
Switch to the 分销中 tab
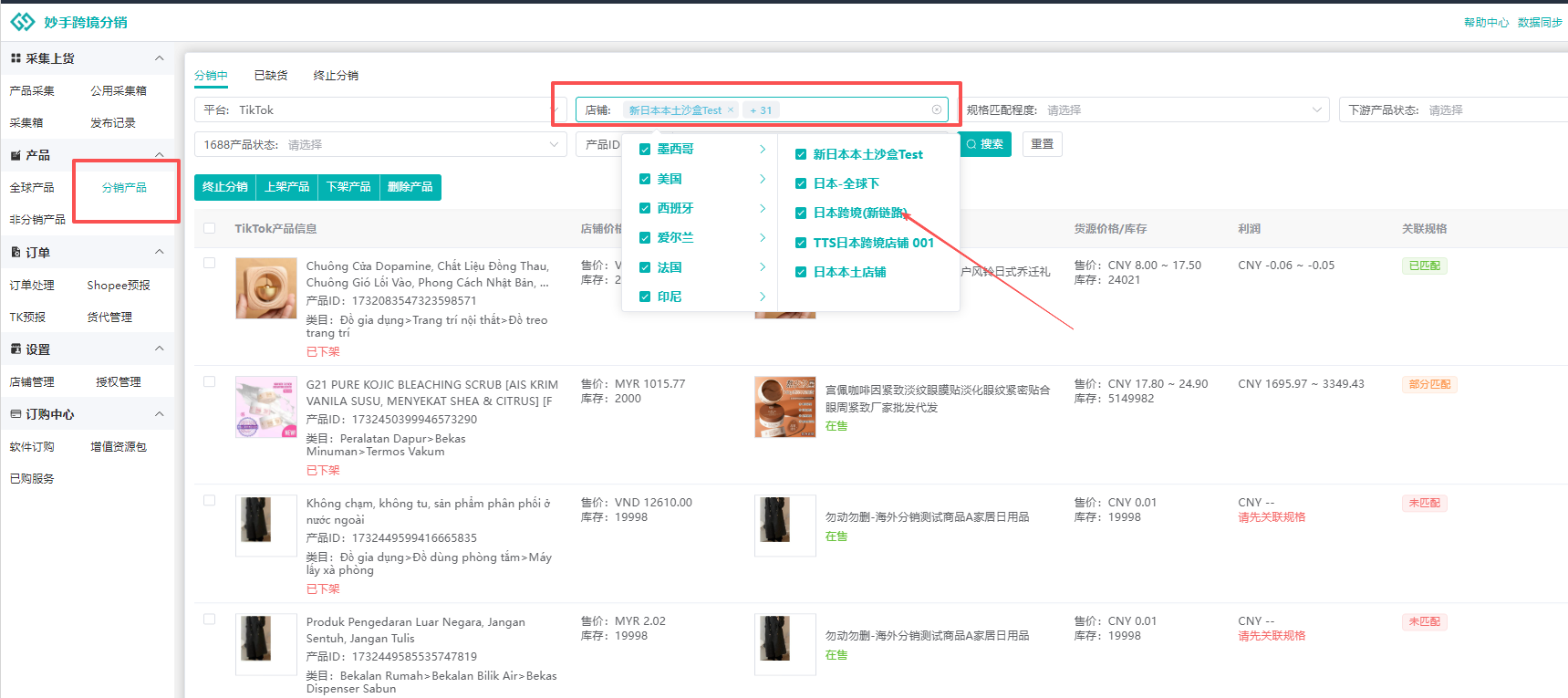[x=211, y=75]
